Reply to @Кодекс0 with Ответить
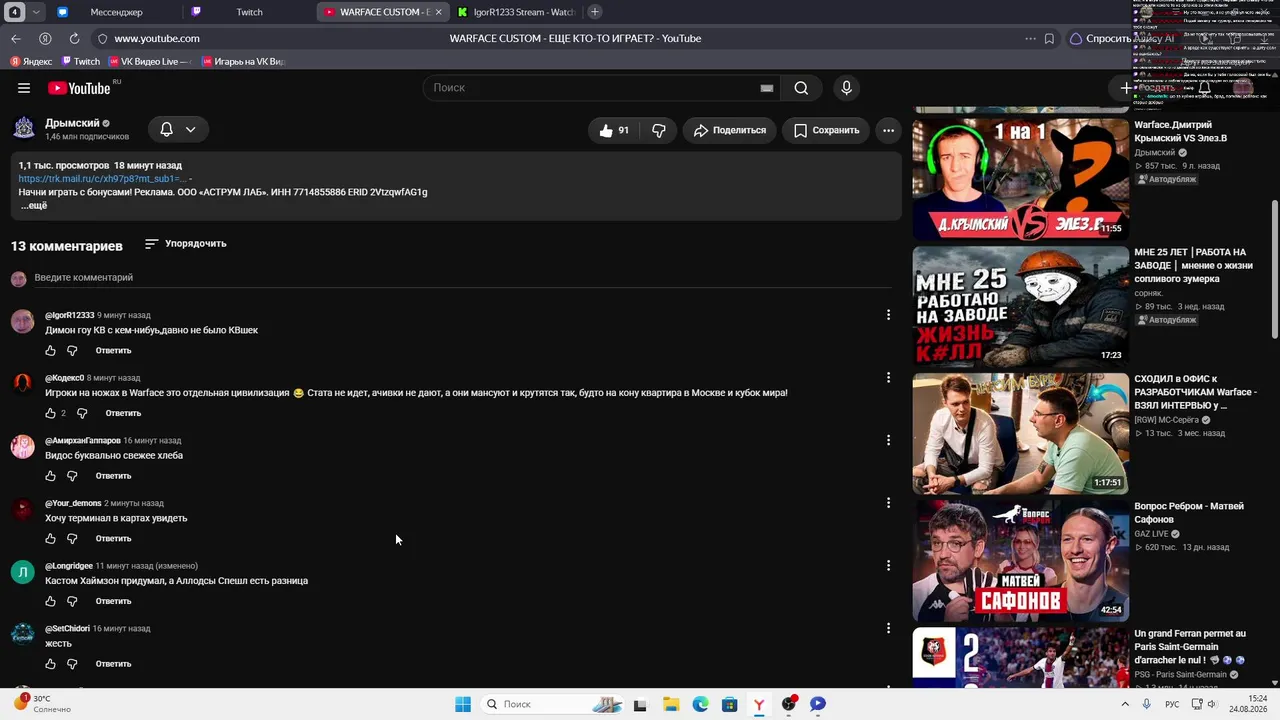Screen dimensions: 1280x720 pyautogui.click(x=123, y=413)
